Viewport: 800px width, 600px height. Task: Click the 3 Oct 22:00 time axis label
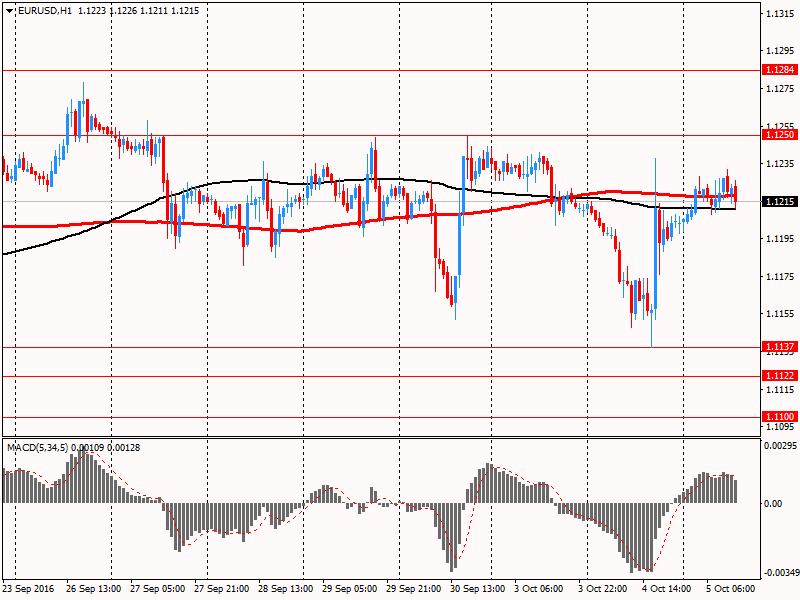(603, 589)
